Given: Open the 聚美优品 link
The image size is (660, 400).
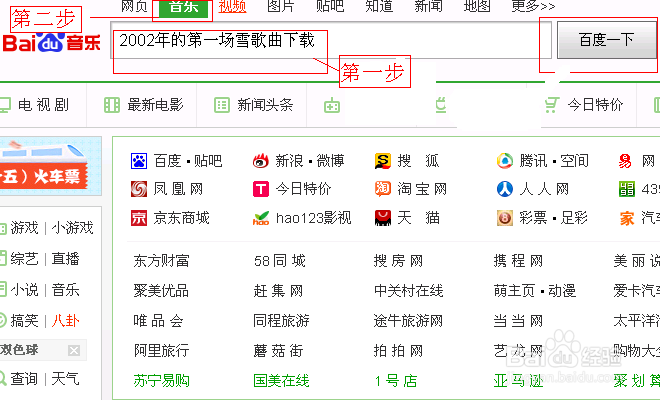Looking at the screenshot, I should pyautogui.click(x=161, y=291).
